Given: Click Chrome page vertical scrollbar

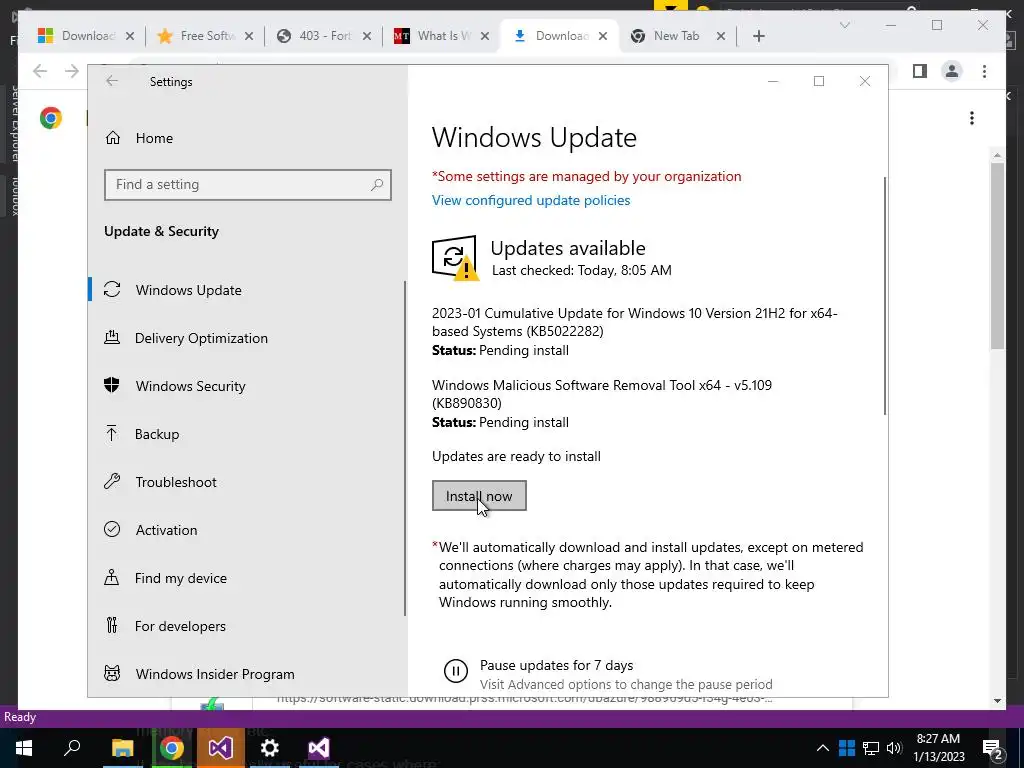Looking at the screenshot, I should (x=997, y=255).
